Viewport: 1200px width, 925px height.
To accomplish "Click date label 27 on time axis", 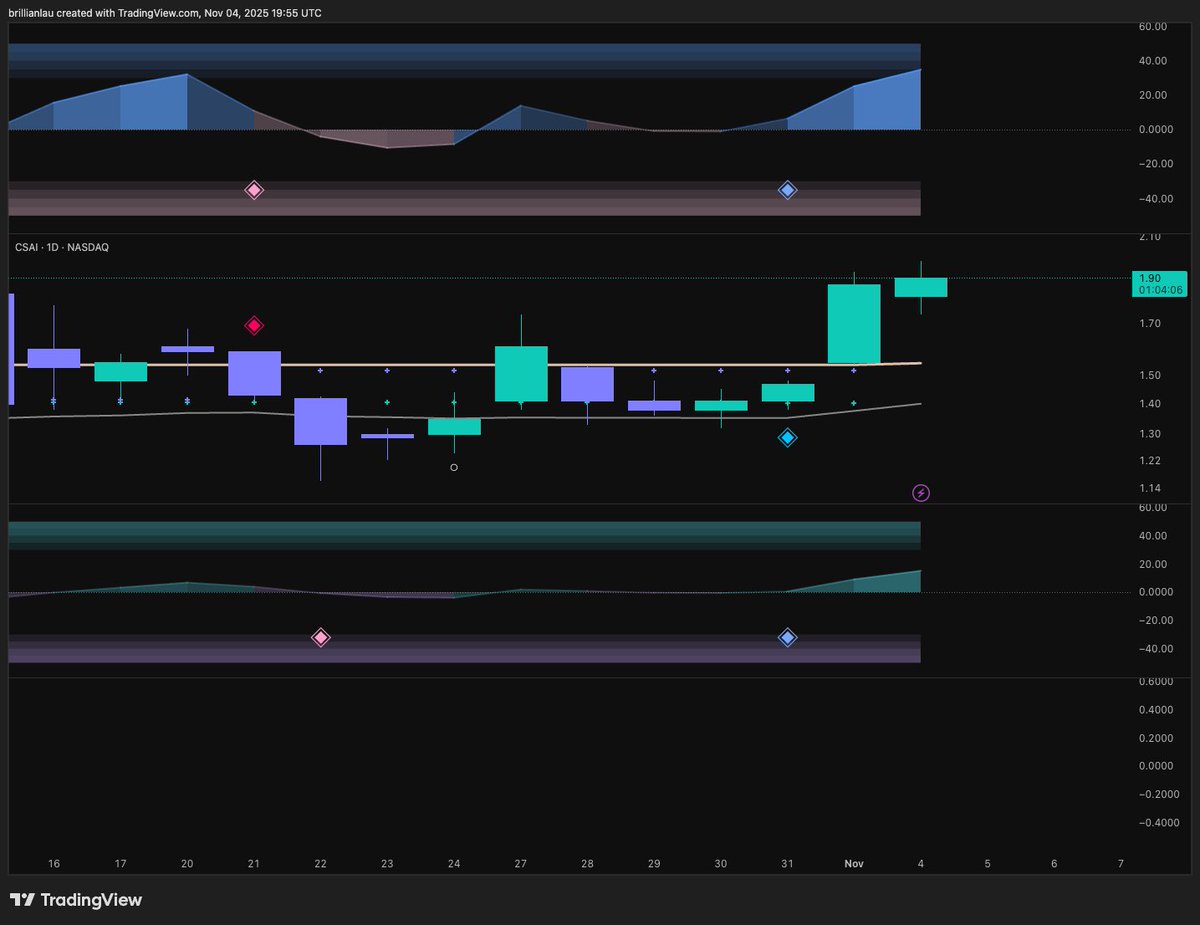I will [521, 863].
